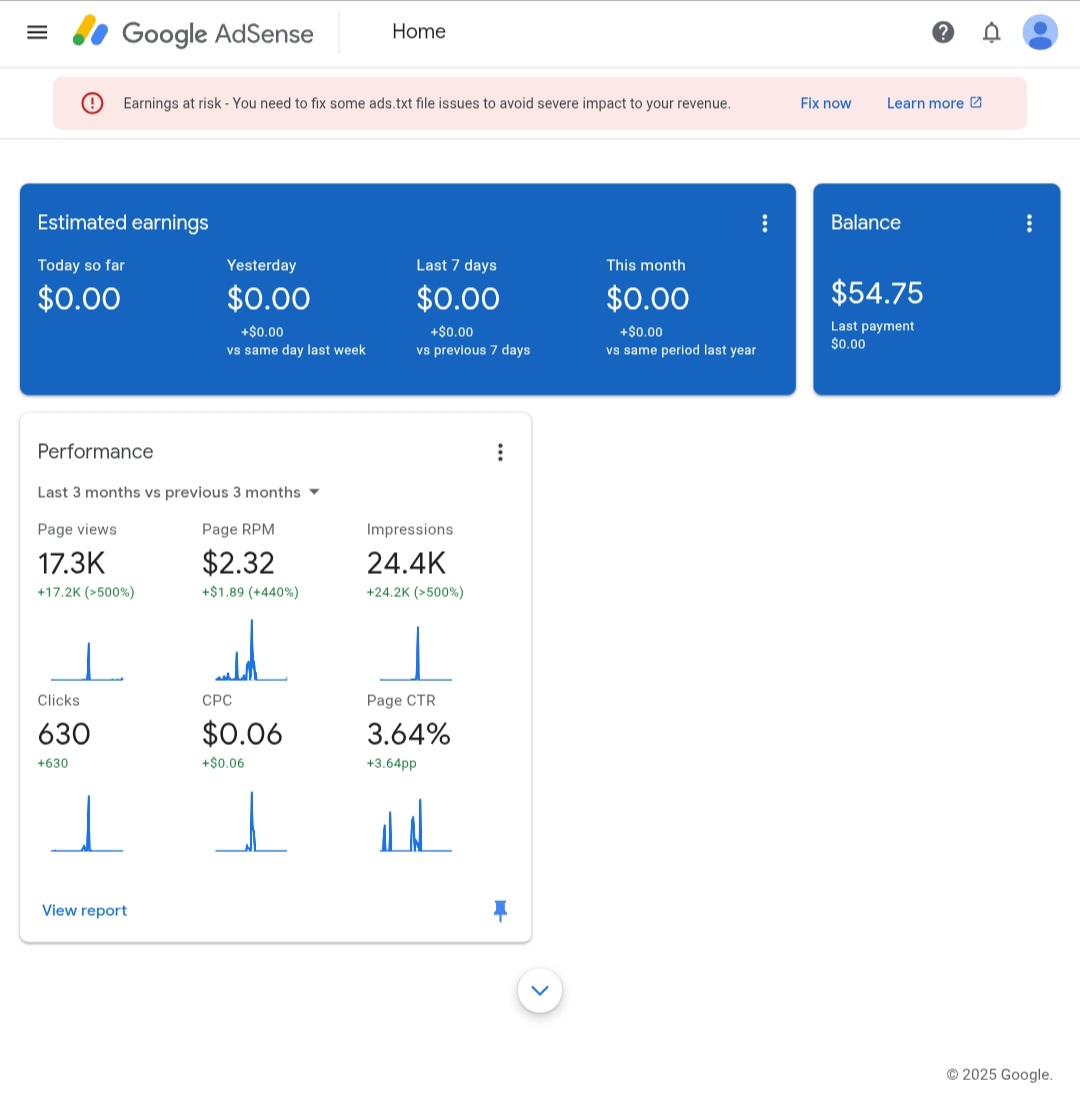
Task: Click the Last 7 days label
Action: pyautogui.click(x=457, y=265)
